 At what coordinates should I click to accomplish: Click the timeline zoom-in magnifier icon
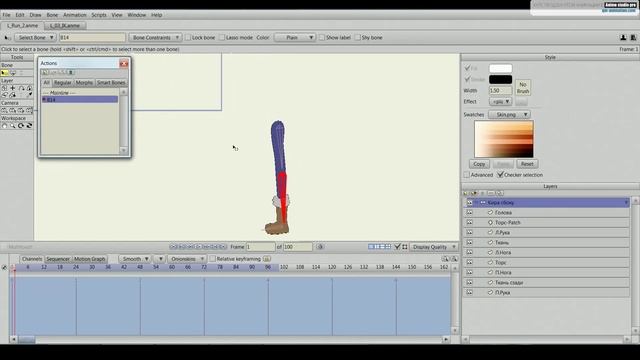tap(445, 259)
